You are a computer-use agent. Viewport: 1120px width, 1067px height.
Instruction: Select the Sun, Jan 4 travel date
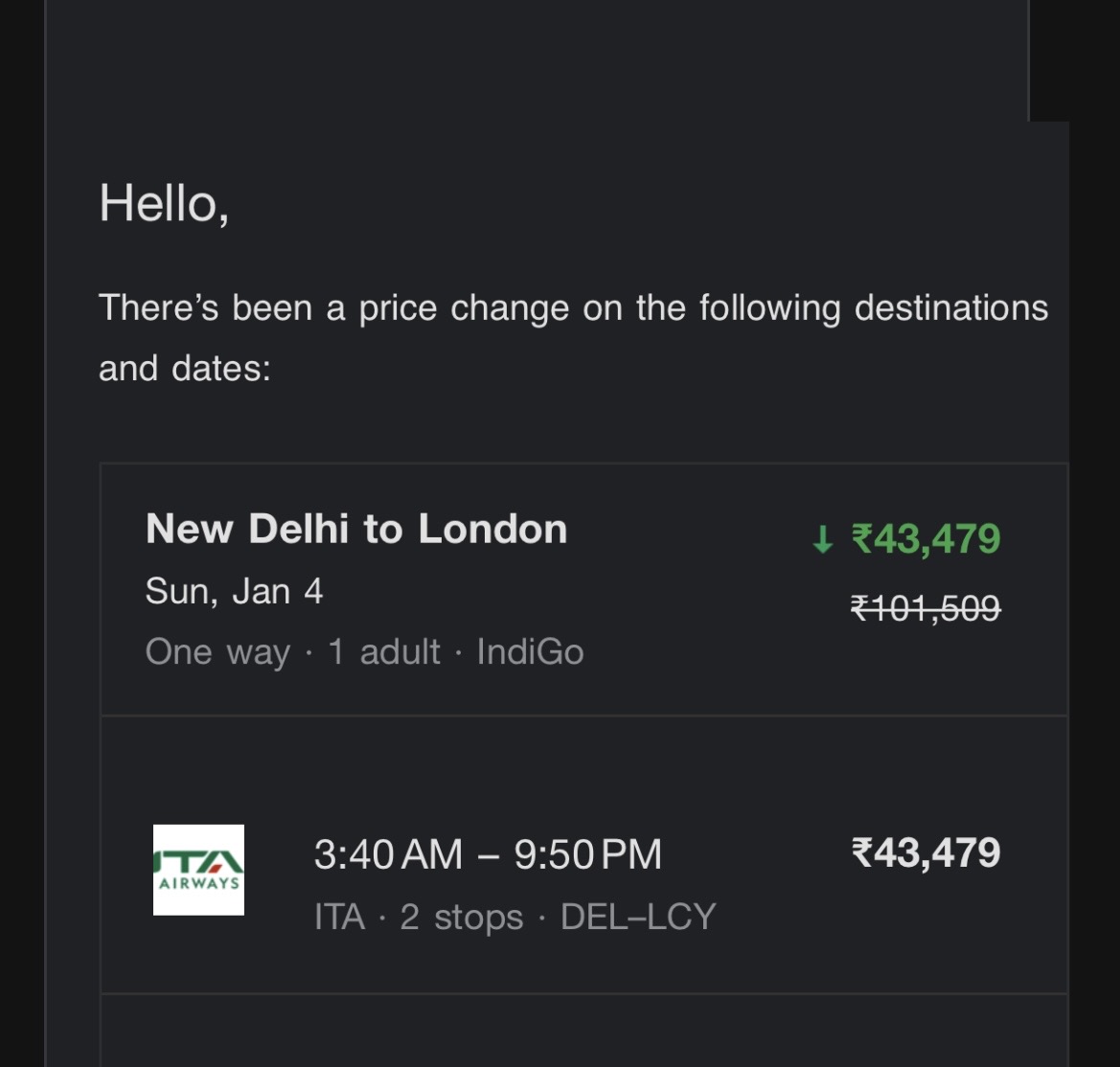point(234,591)
